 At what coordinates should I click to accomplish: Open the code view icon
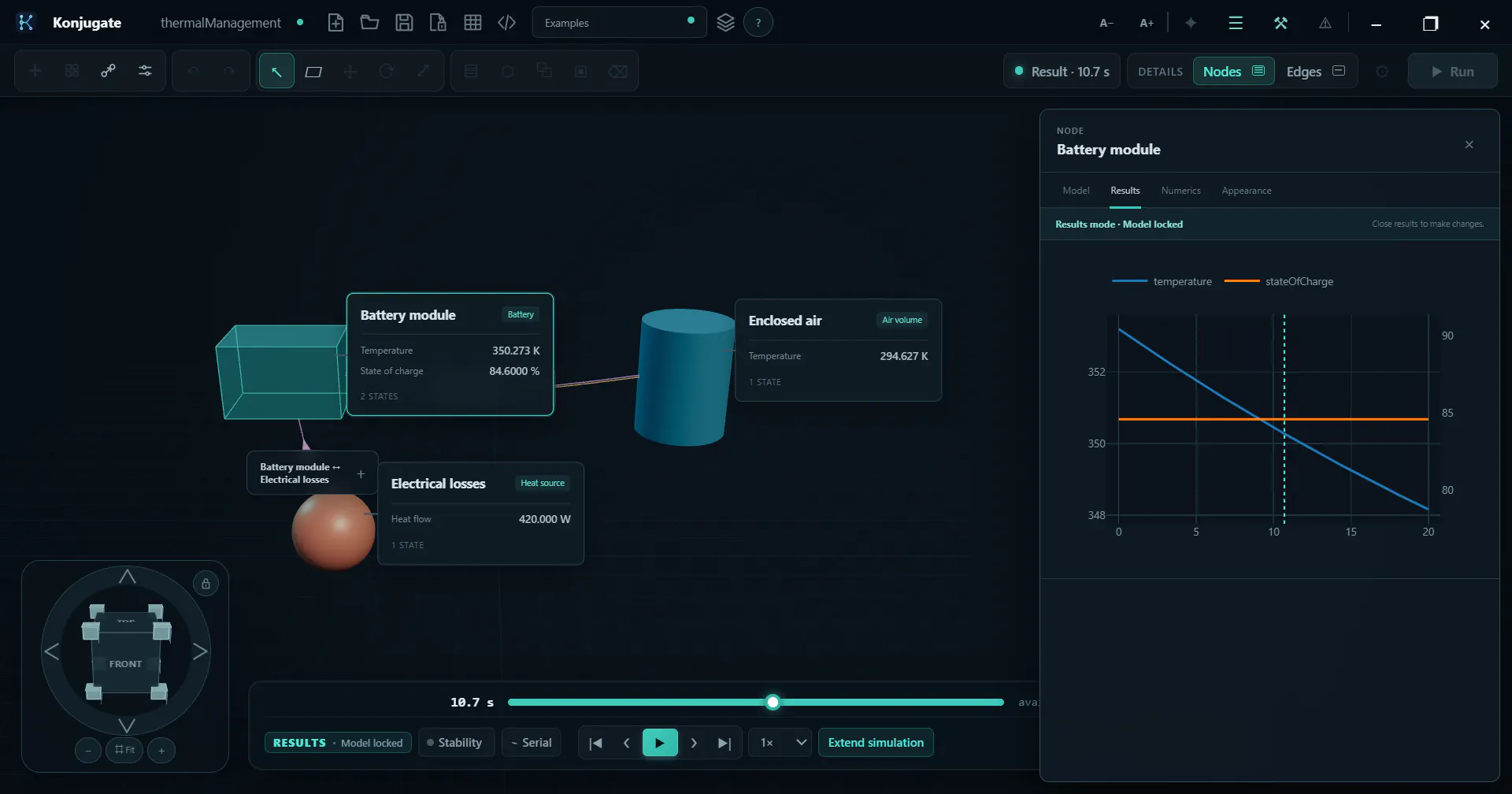506,23
